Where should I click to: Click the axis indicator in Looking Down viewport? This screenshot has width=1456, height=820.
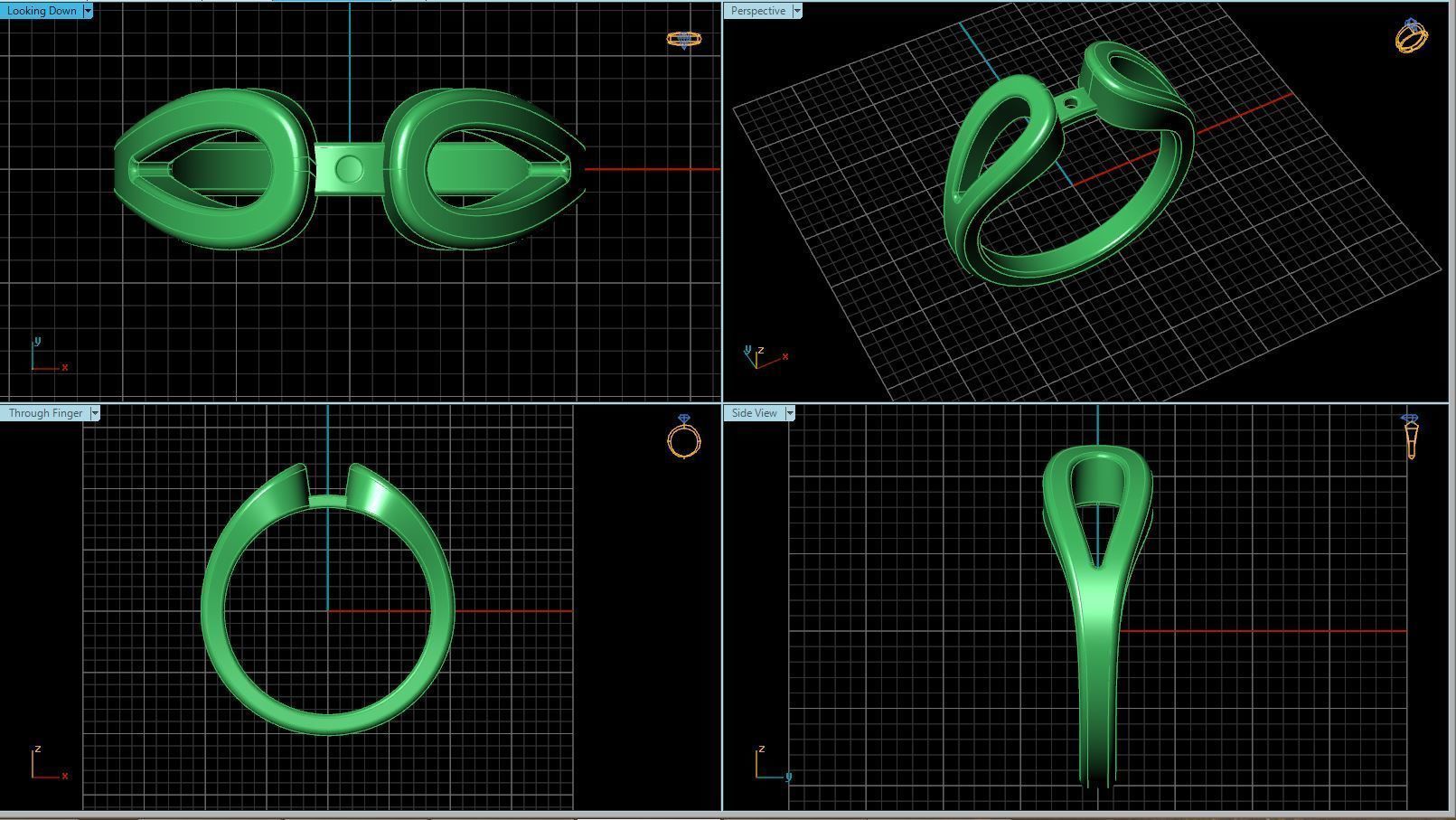point(49,355)
